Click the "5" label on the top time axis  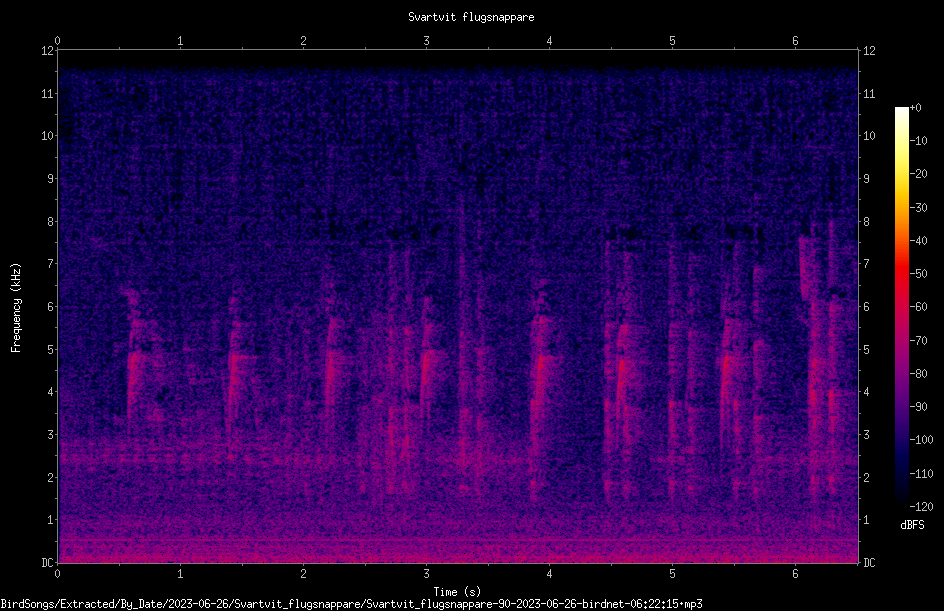click(x=672, y=41)
